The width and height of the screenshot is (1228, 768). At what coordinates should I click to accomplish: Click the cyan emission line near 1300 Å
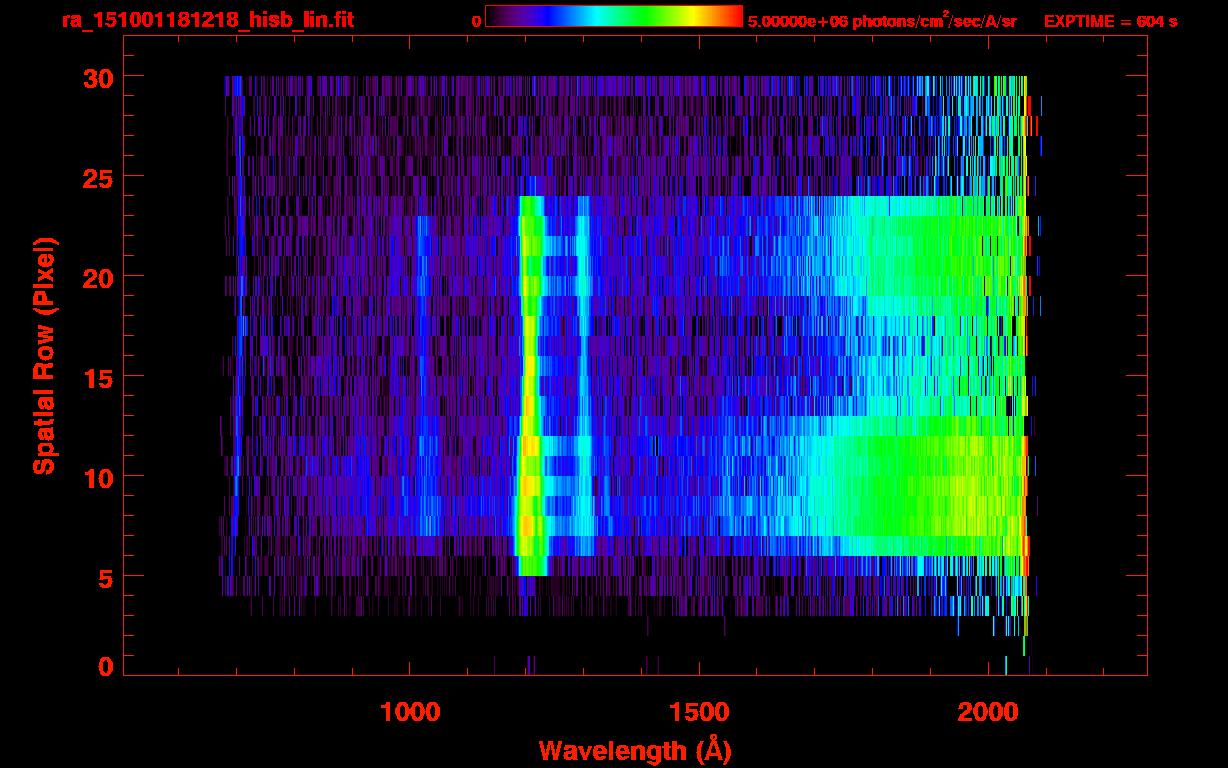(583, 400)
